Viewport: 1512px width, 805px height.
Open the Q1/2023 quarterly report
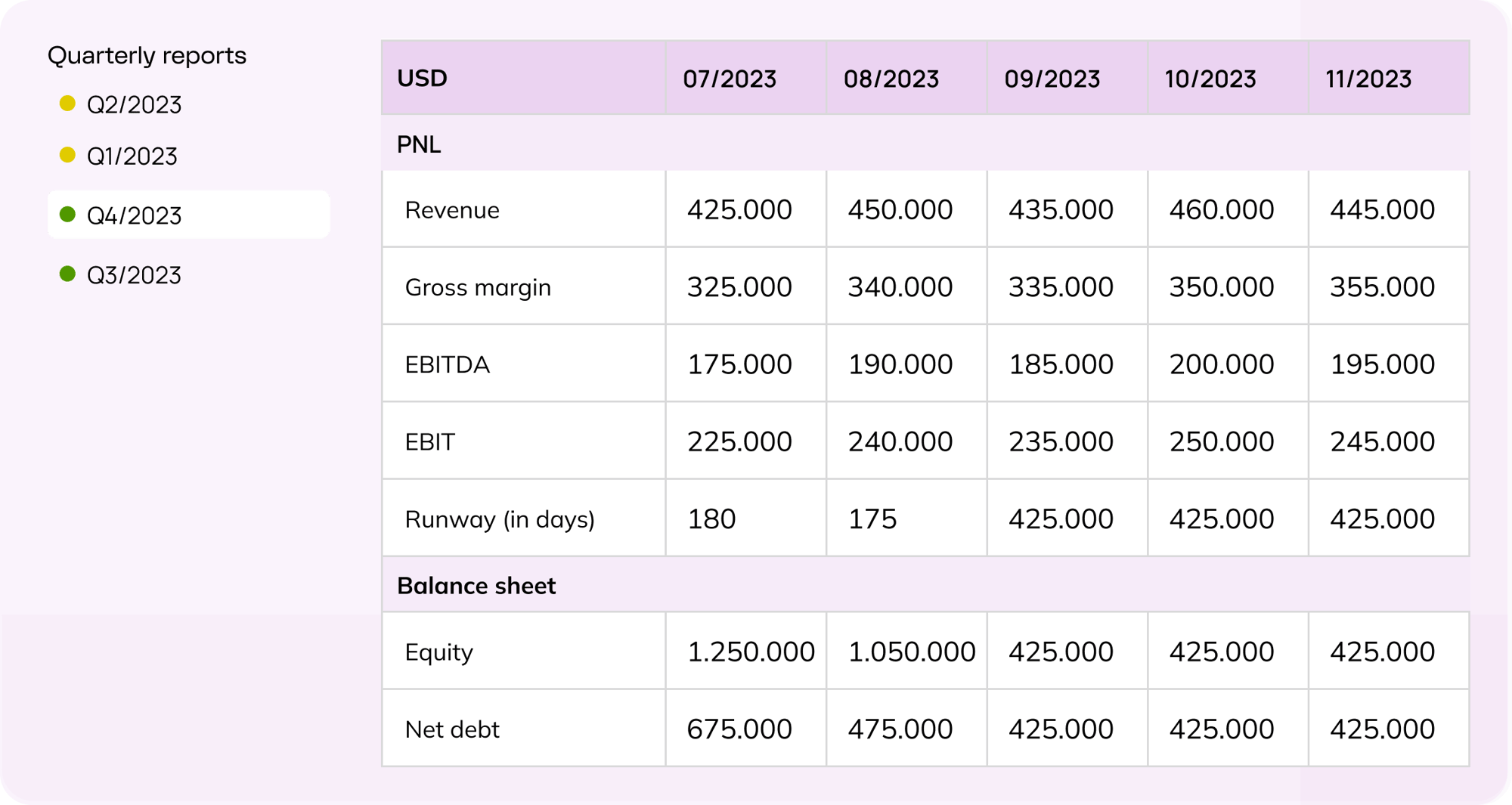coord(132,156)
